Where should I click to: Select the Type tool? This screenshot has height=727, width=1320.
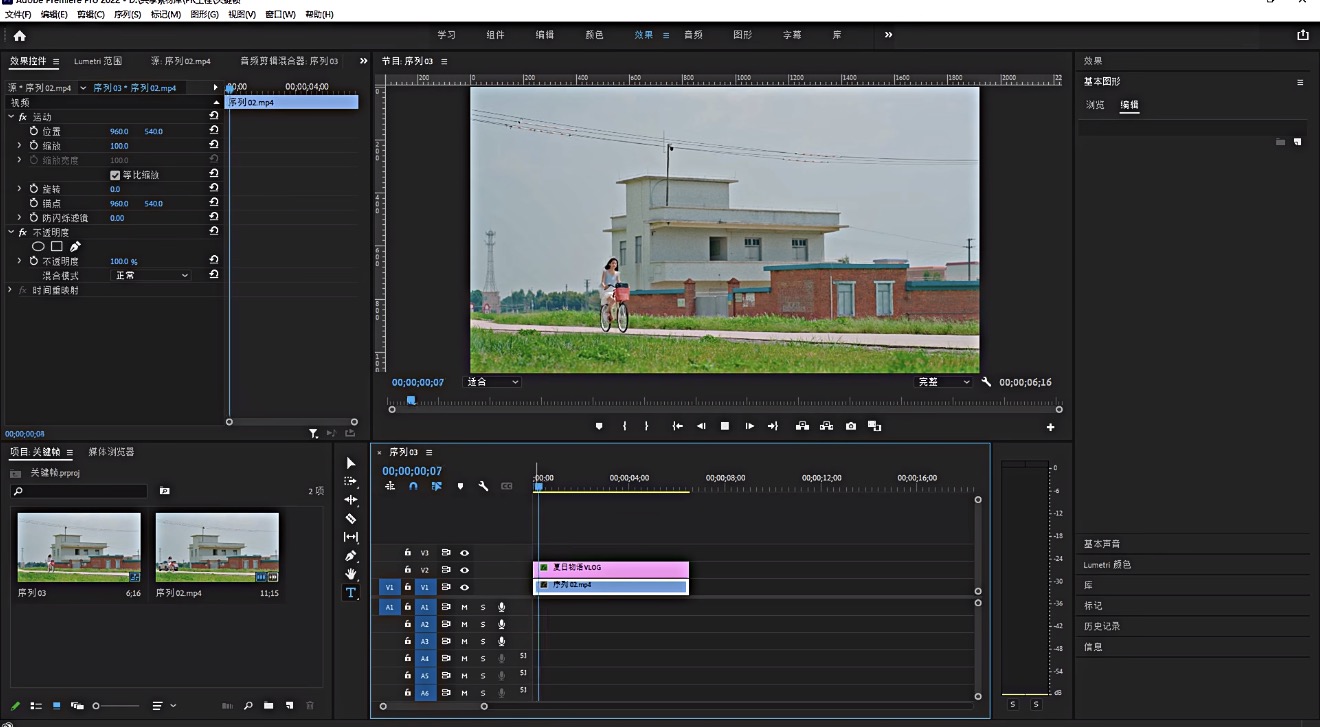350,592
